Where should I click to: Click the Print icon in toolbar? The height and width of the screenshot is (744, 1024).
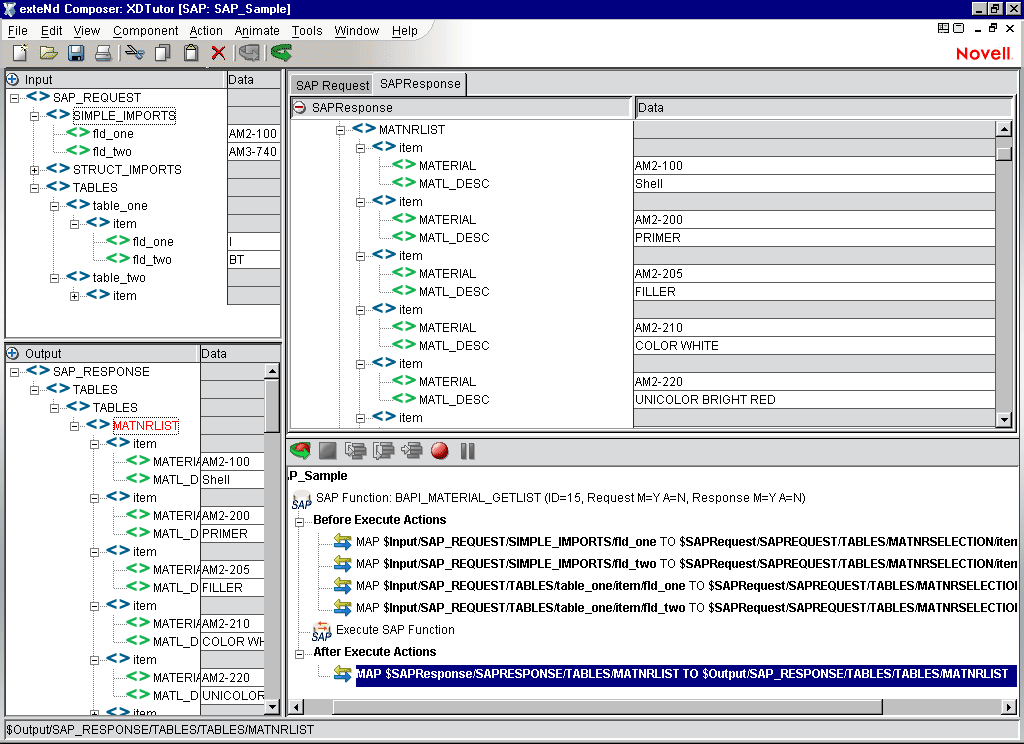click(103, 53)
